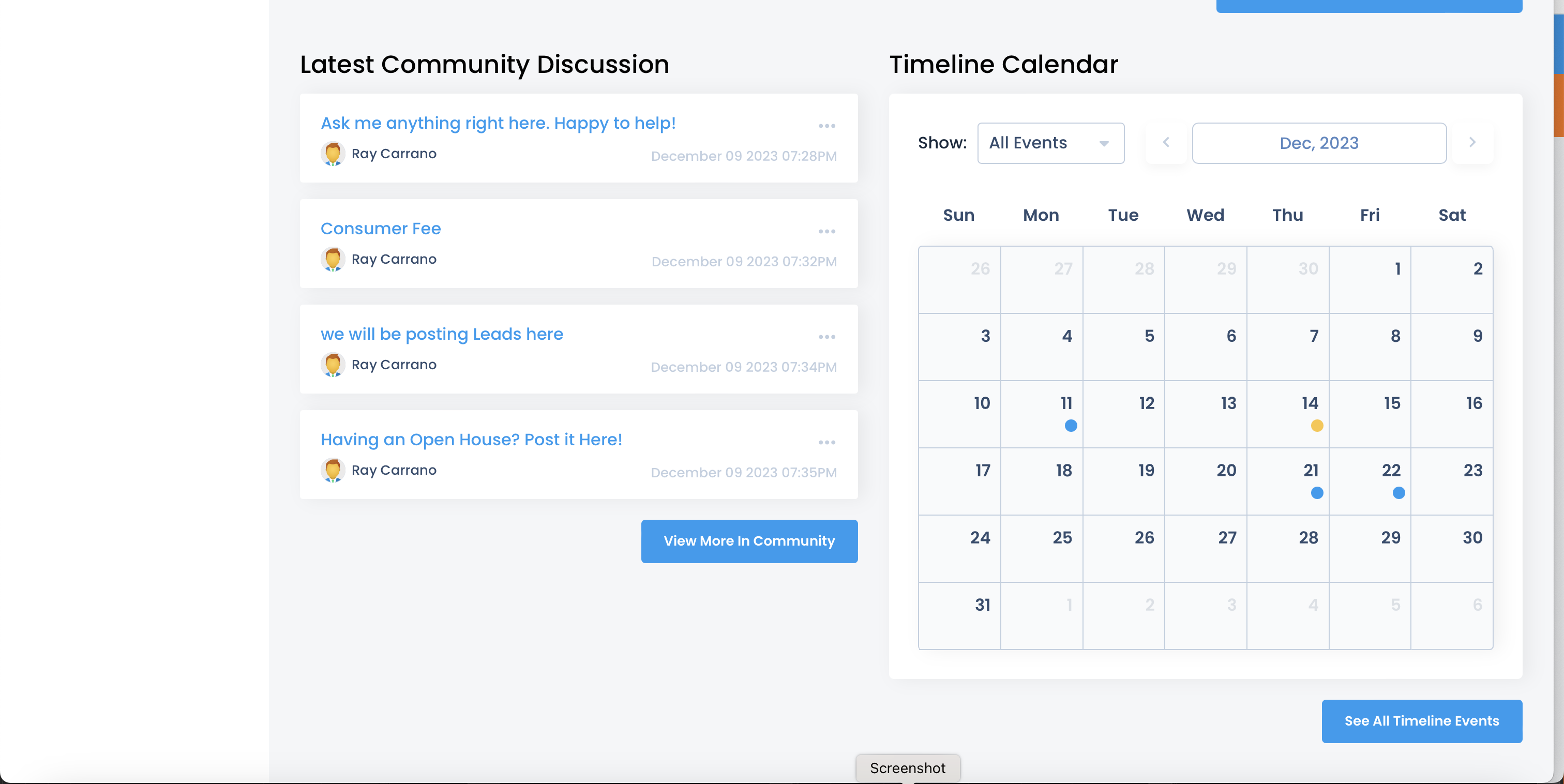Click the Timeline Calendar heading
This screenshot has width=1564, height=784.
coord(1003,64)
